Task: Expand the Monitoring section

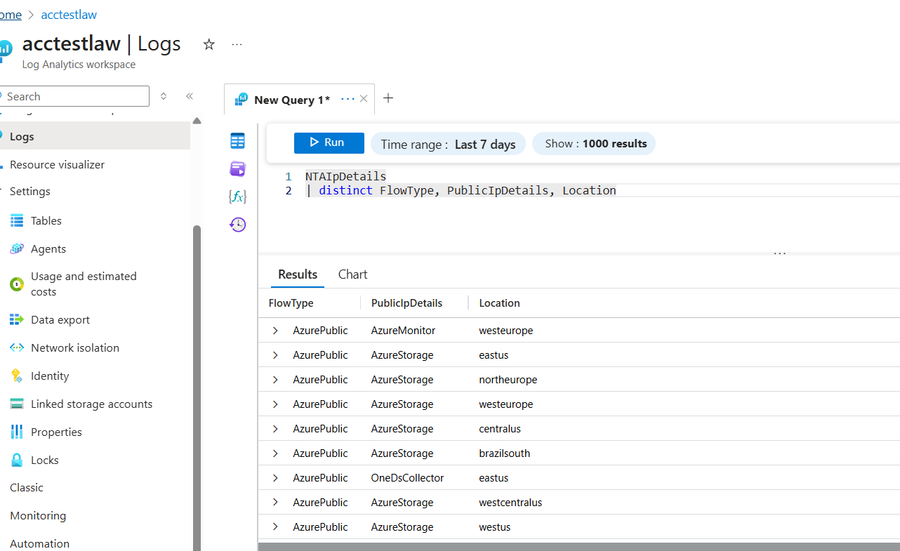Action: click(x=38, y=515)
